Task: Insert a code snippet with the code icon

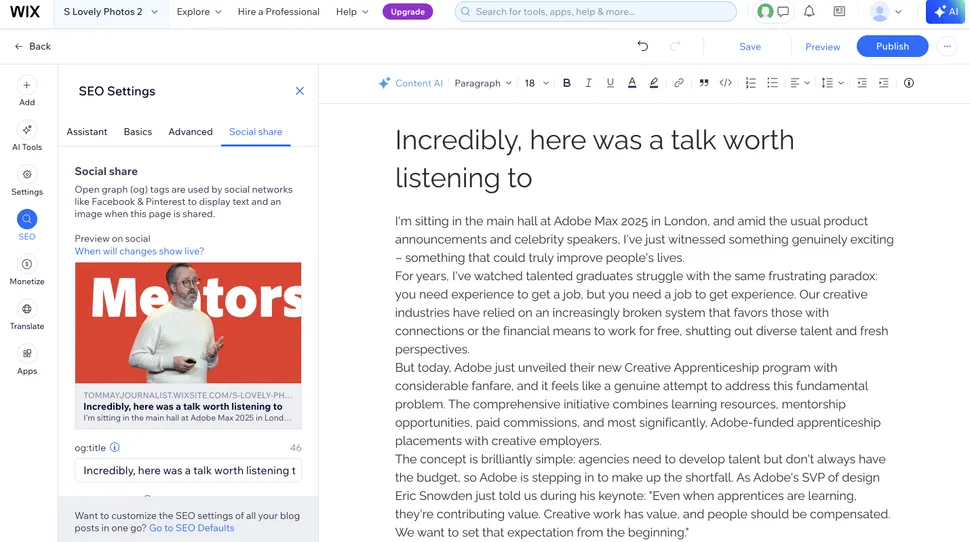Action: (x=726, y=83)
